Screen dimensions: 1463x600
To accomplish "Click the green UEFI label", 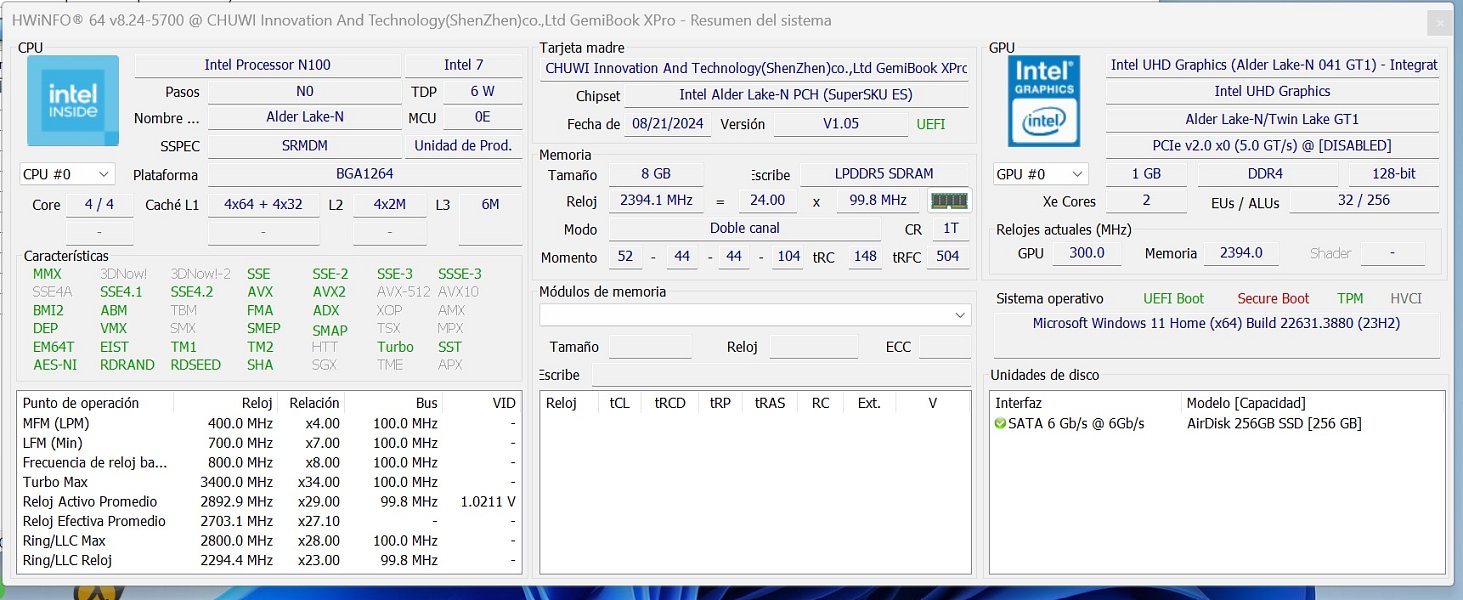I will tap(930, 125).
